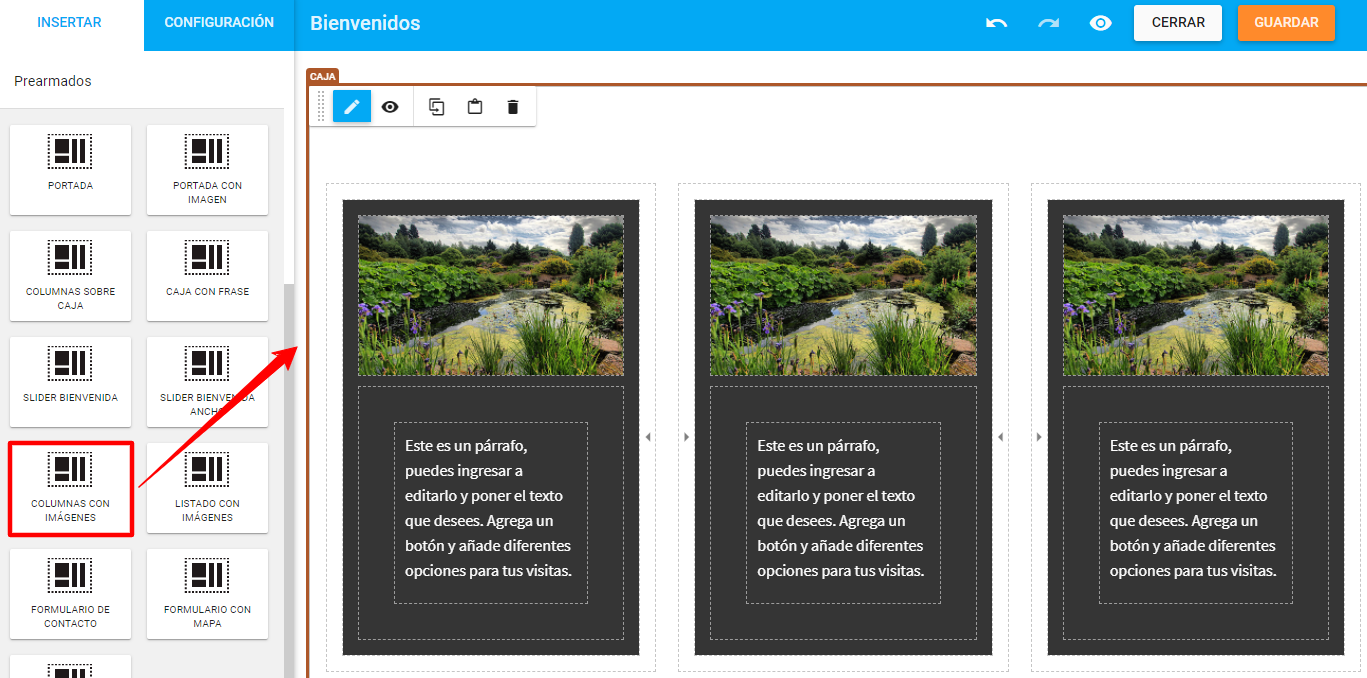Insert the PORTADA template
1367x678 pixels.
tap(70, 169)
